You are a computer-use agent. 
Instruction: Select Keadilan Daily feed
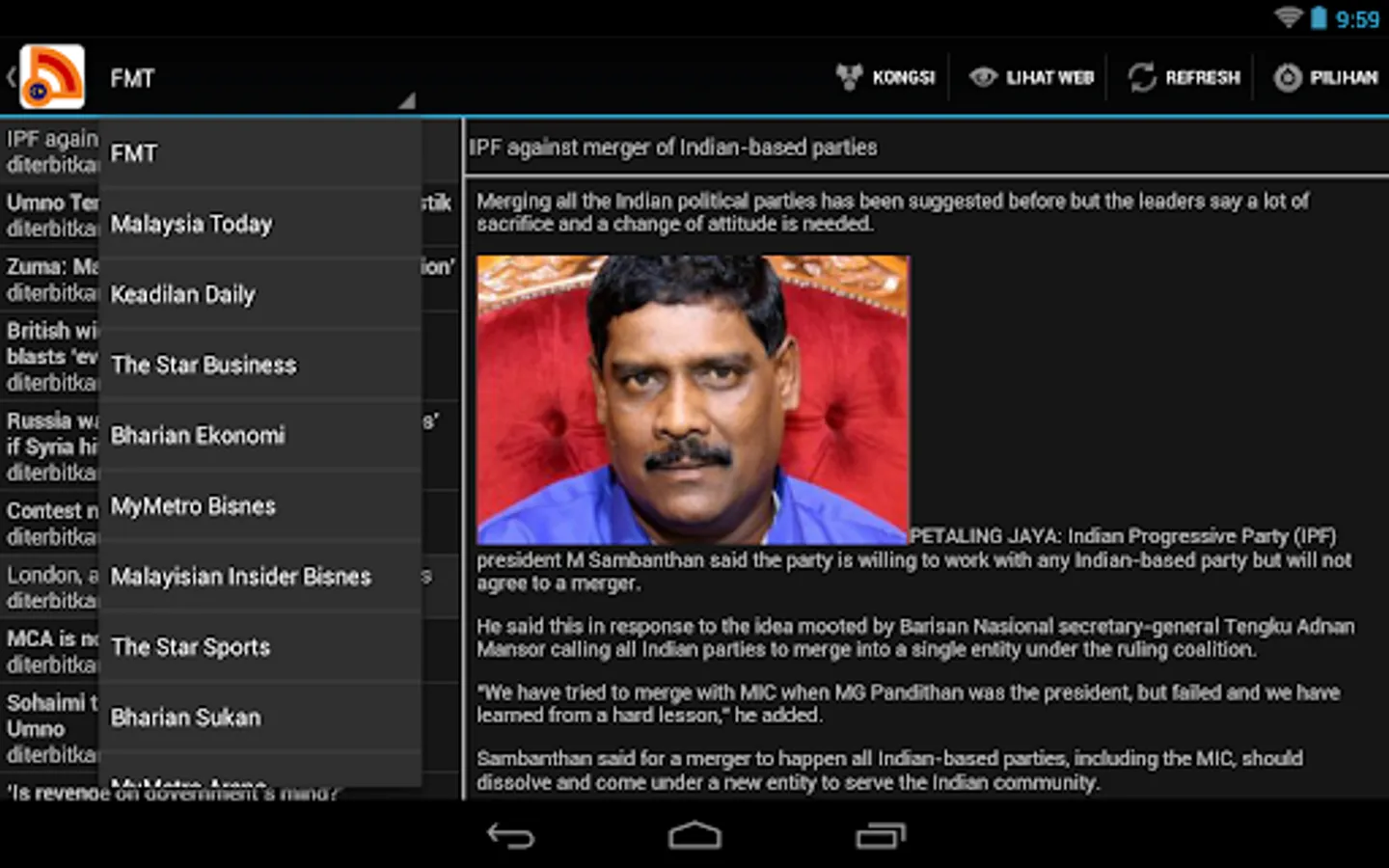[x=260, y=294]
